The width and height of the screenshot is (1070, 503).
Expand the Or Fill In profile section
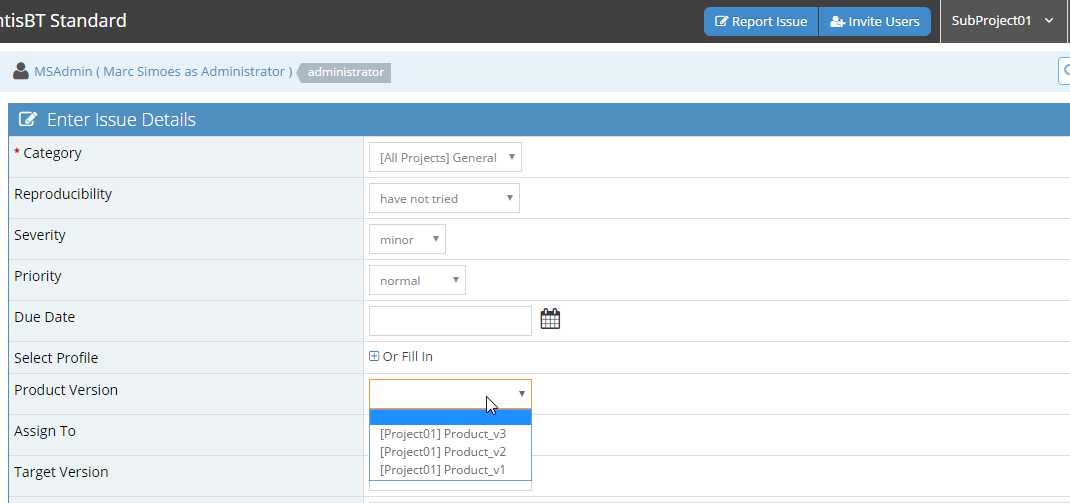click(x=407, y=357)
